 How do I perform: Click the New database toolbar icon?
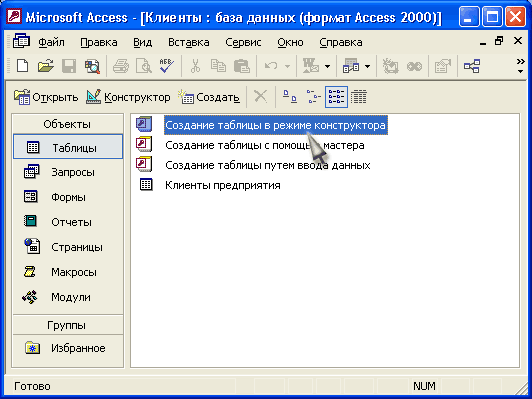tap(22, 65)
